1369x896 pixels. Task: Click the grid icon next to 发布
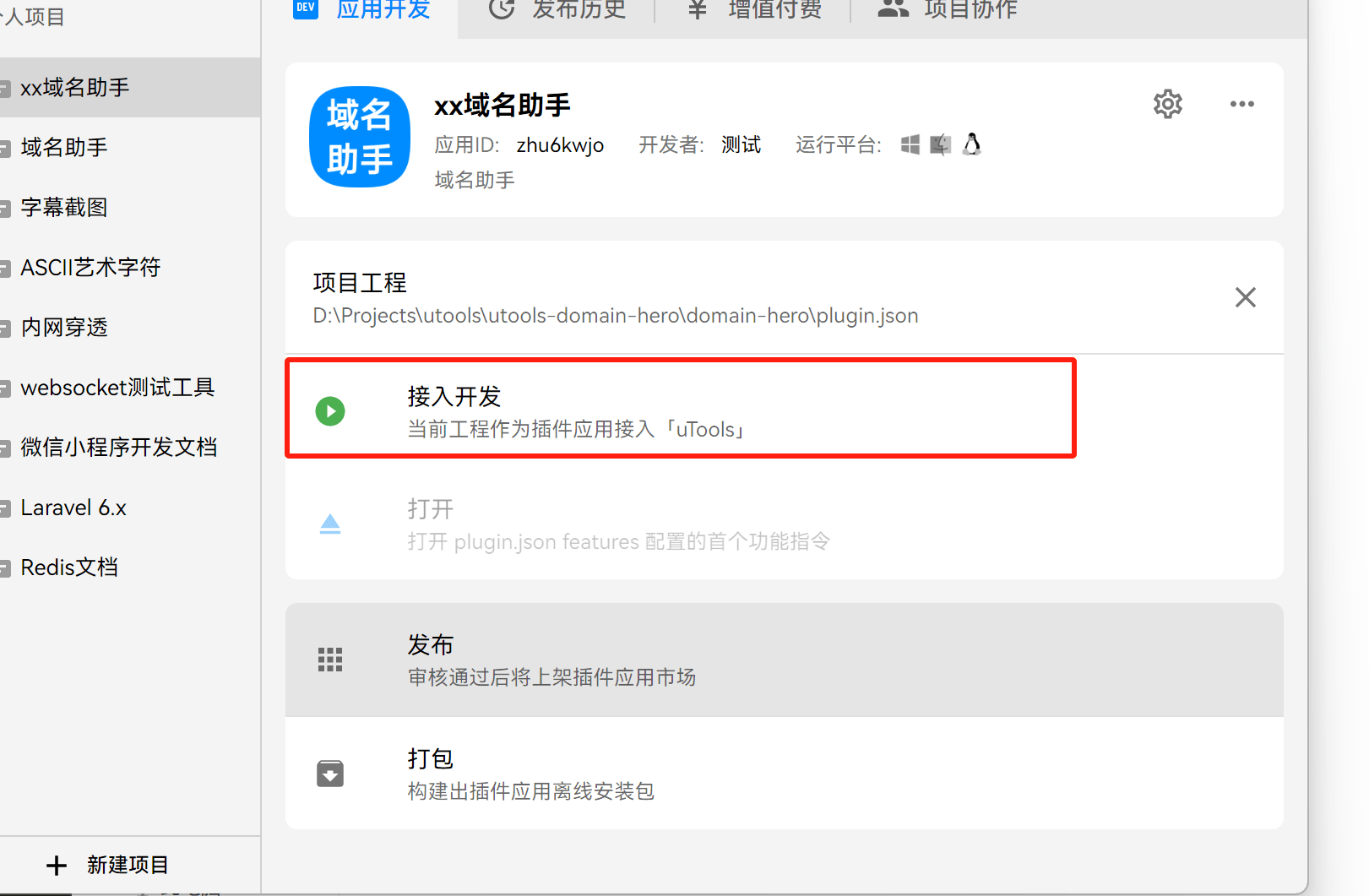click(x=330, y=660)
